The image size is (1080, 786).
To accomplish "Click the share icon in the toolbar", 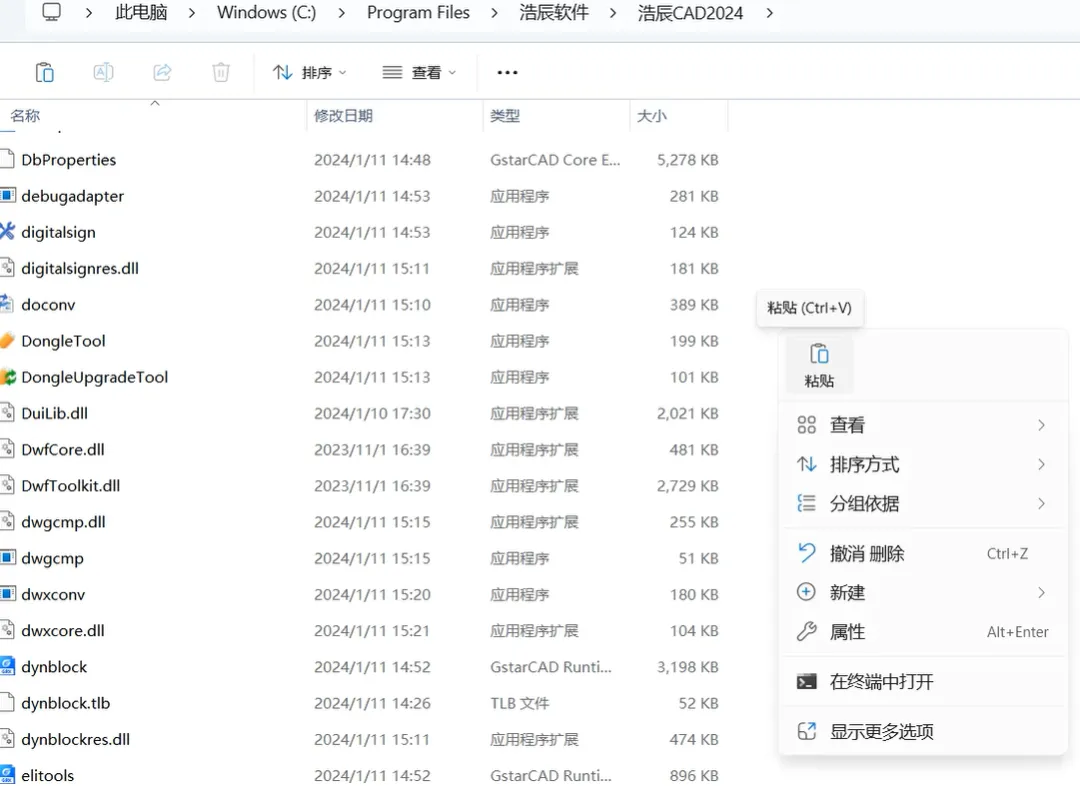I will coord(163,72).
